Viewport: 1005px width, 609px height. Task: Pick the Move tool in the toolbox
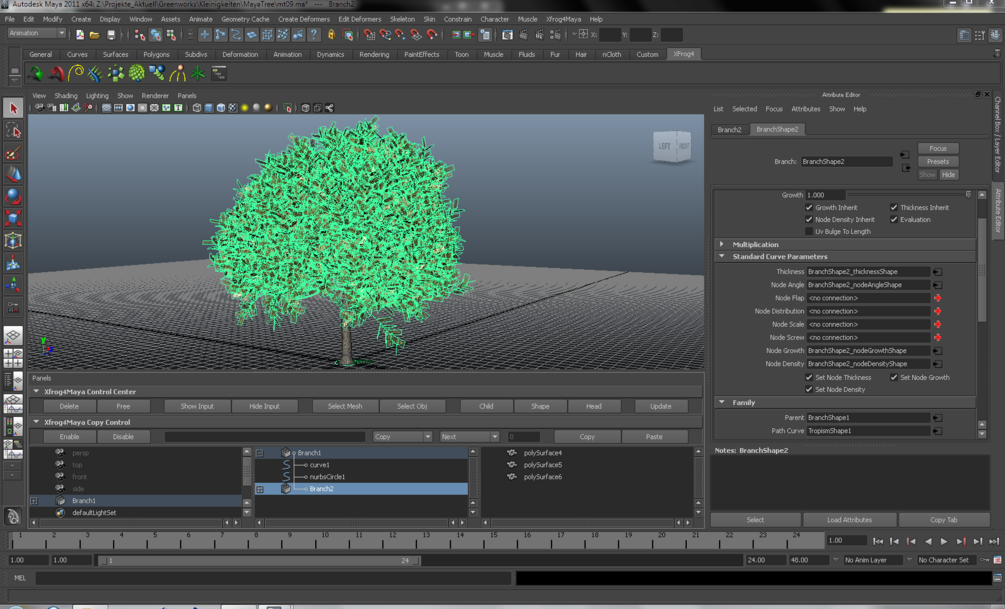coord(13,174)
